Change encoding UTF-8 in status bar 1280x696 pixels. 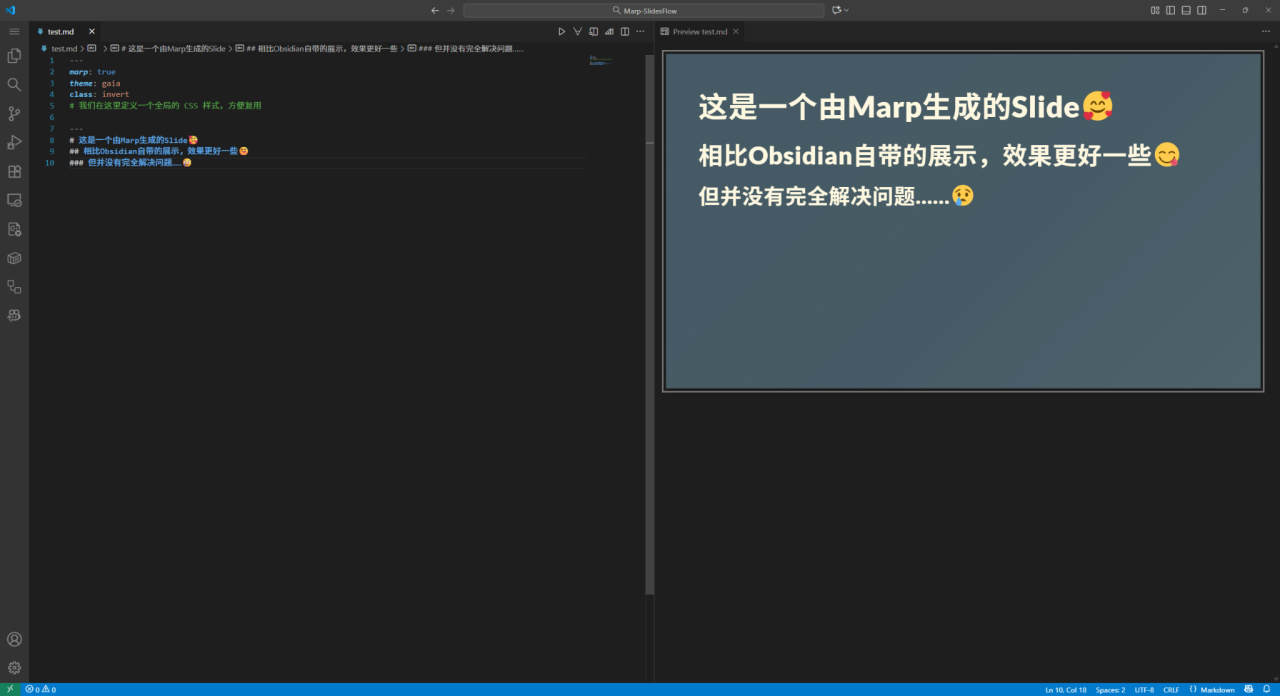tap(1144, 689)
